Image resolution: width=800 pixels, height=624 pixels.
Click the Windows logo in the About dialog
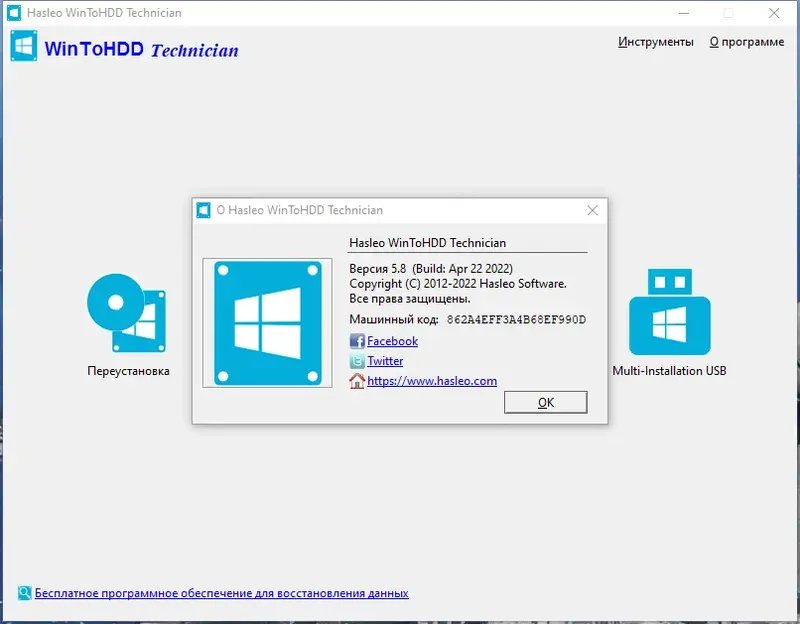[266, 322]
